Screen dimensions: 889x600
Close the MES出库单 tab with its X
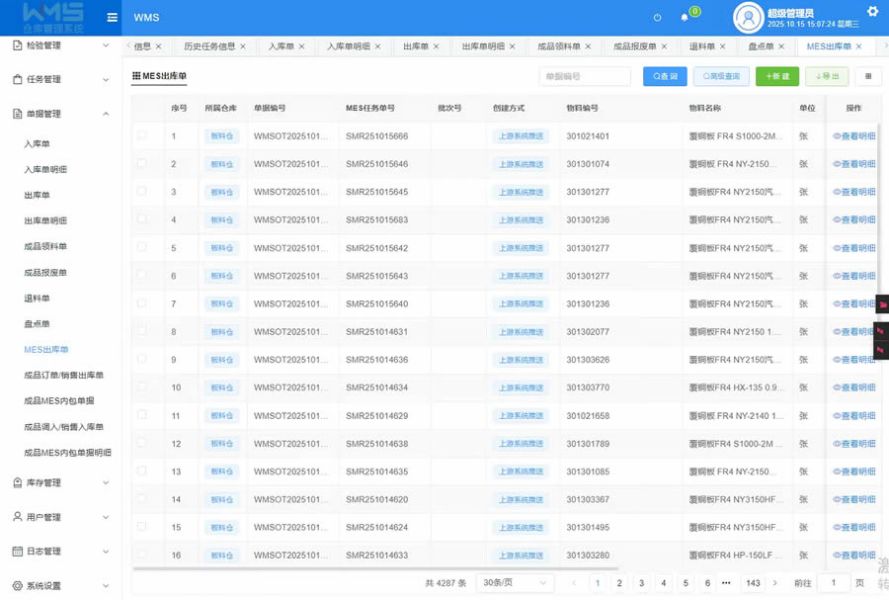click(x=859, y=47)
